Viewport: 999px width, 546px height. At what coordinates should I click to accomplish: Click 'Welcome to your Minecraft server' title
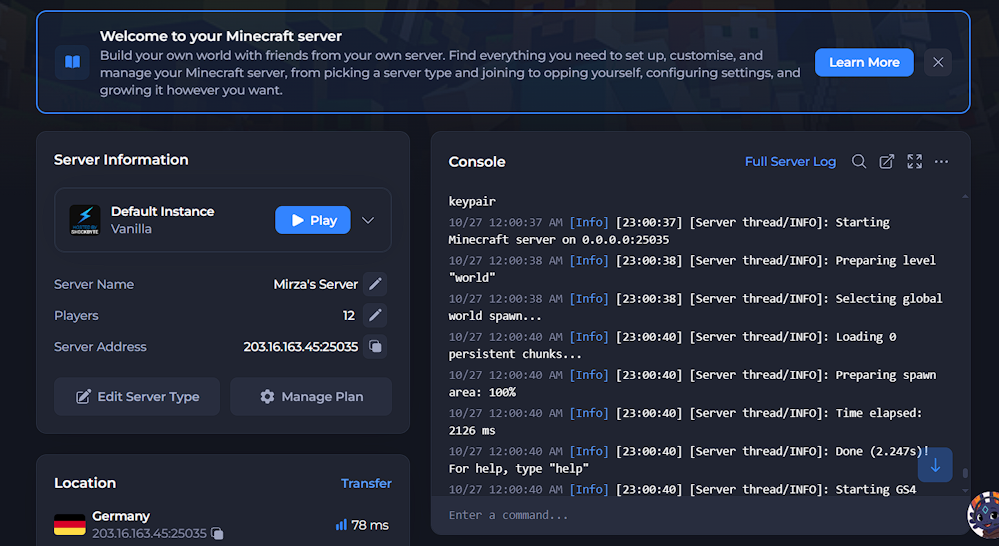pyautogui.click(x=220, y=36)
